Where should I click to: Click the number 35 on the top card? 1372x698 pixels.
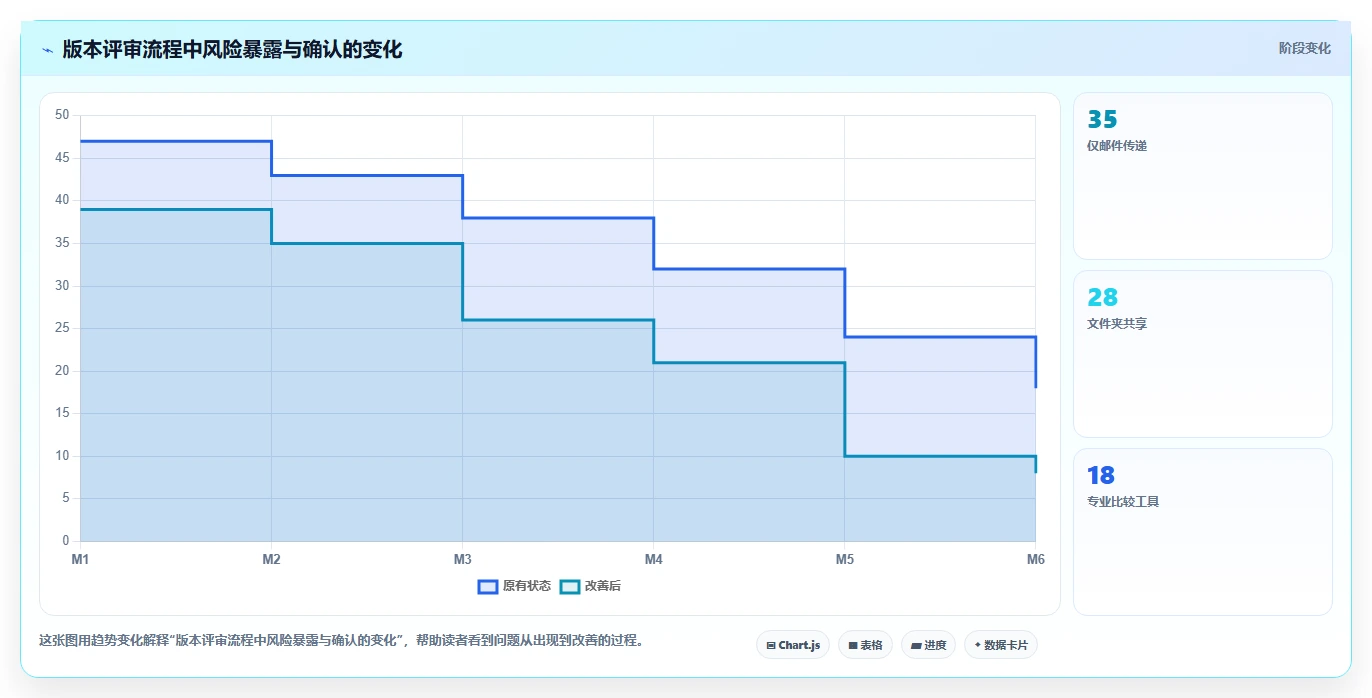click(1102, 119)
